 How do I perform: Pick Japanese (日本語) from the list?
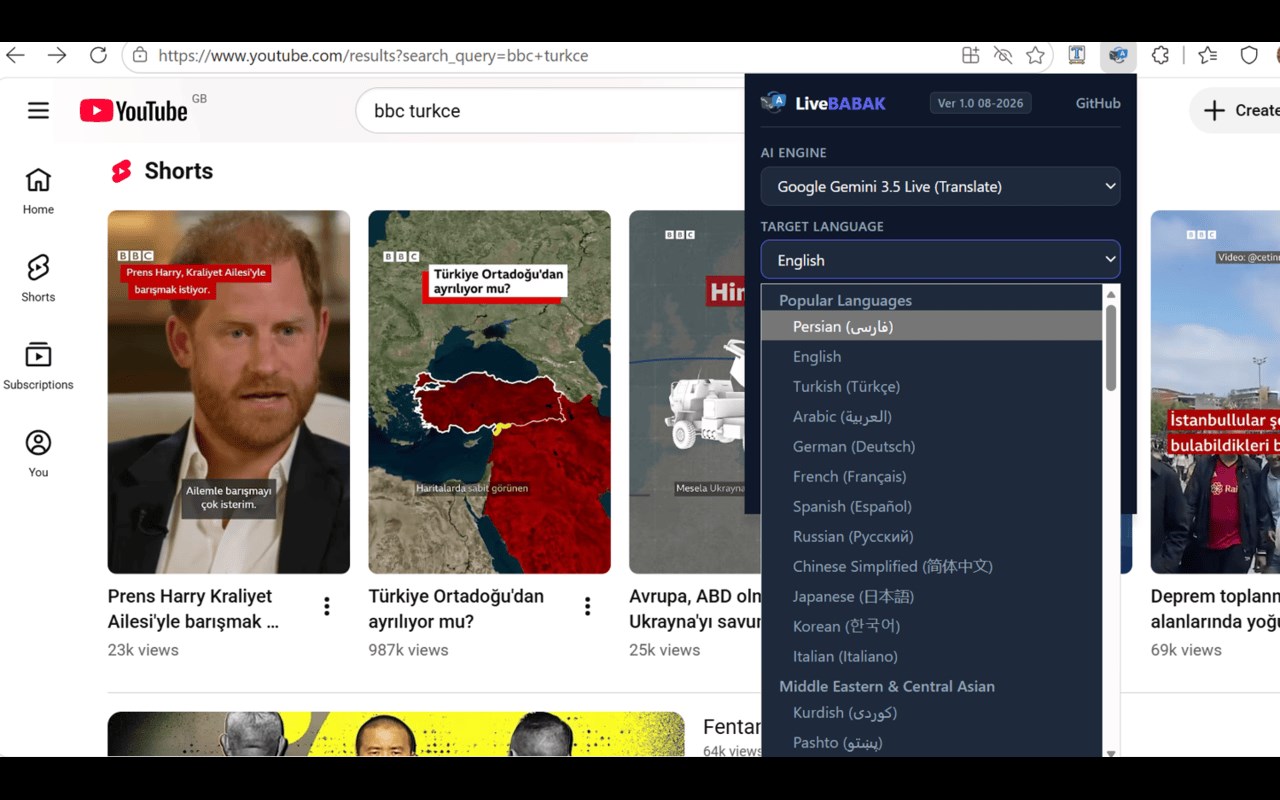[932, 596]
